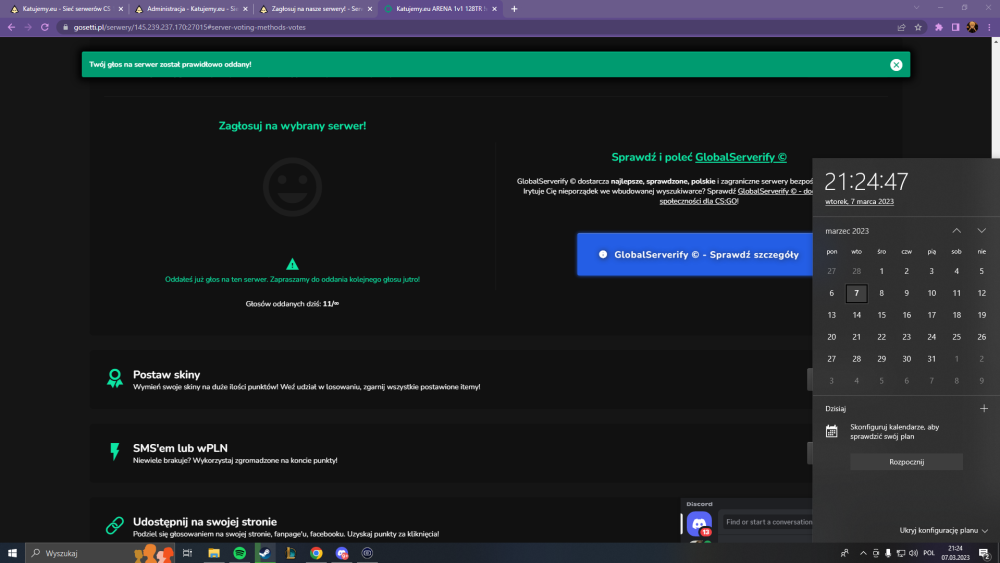Open Task View on taskbar
The height and width of the screenshot is (563, 1000).
coord(187,553)
